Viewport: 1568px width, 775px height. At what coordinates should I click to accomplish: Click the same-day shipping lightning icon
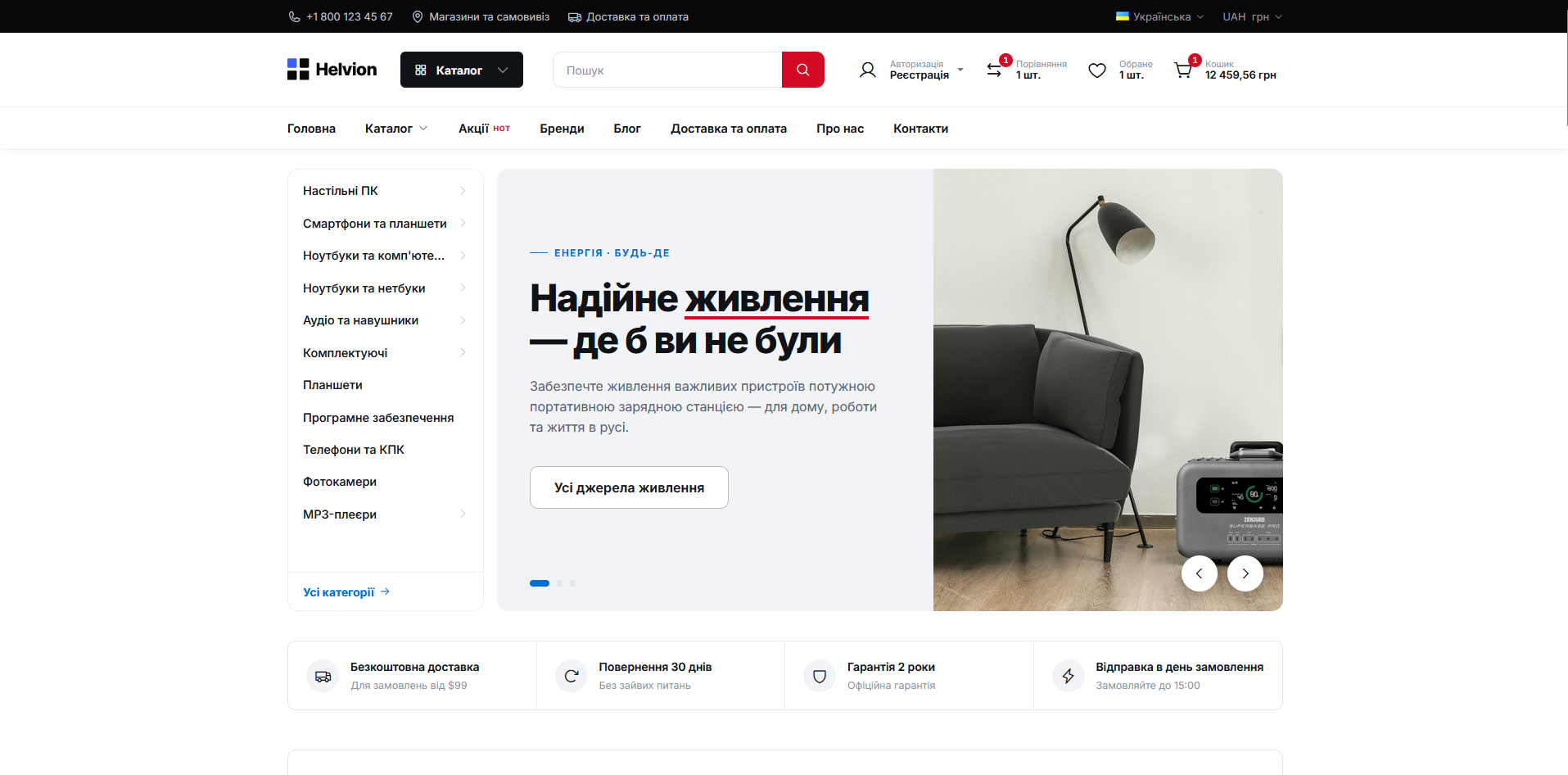pyautogui.click(x=1069, y=676)
